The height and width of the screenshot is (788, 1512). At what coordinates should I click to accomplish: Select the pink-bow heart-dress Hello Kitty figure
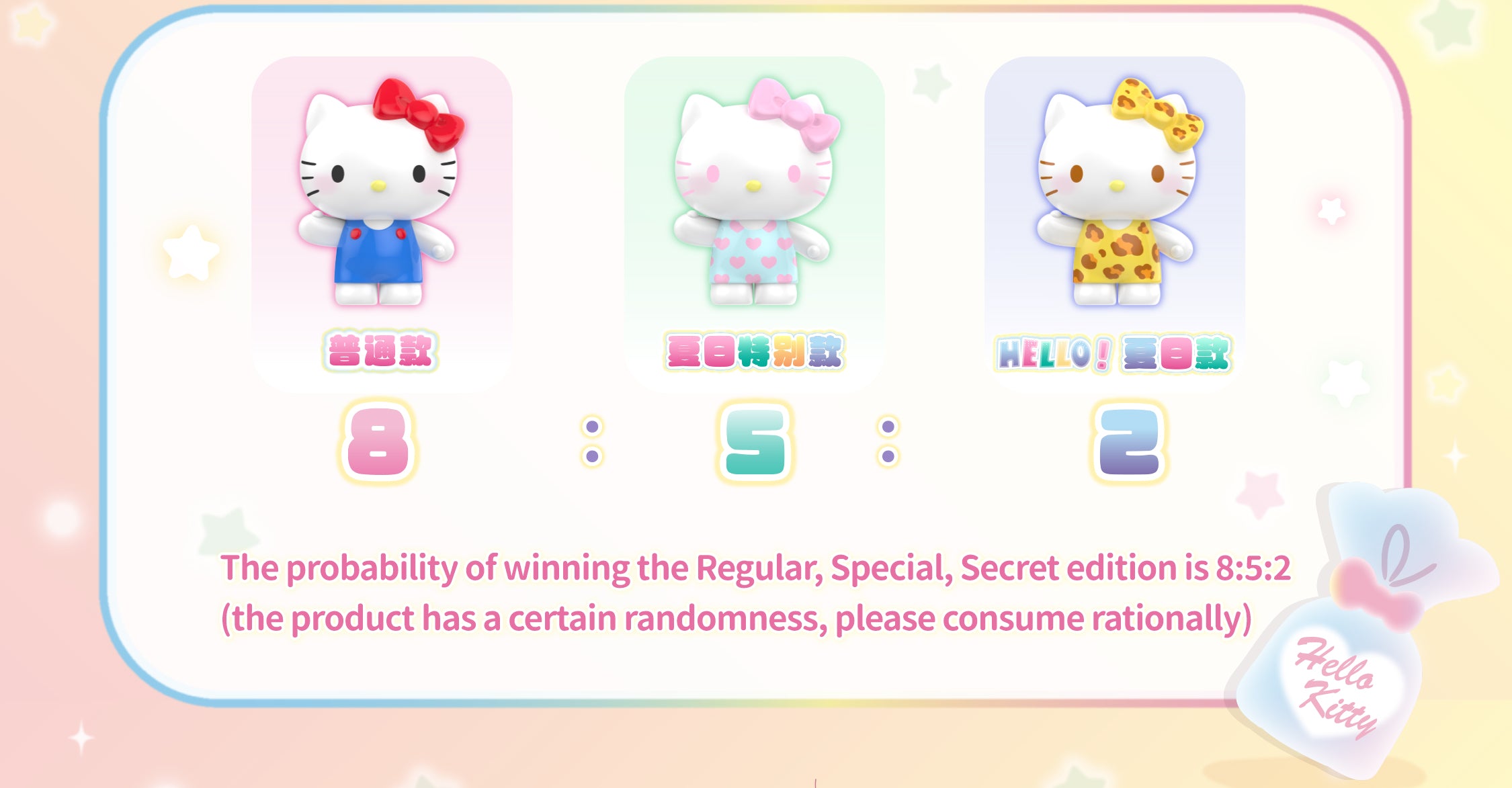click(x=755, y=192)
